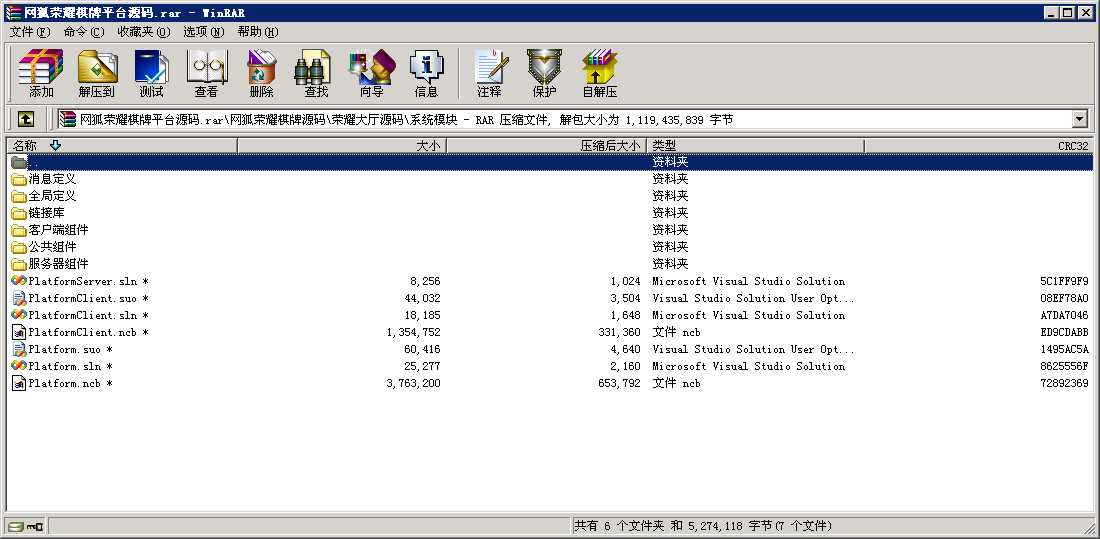This screenshot has width=1100, height=539.
Task: Select PlatformClient.suo file name
Action: click(x=88, y=298)
